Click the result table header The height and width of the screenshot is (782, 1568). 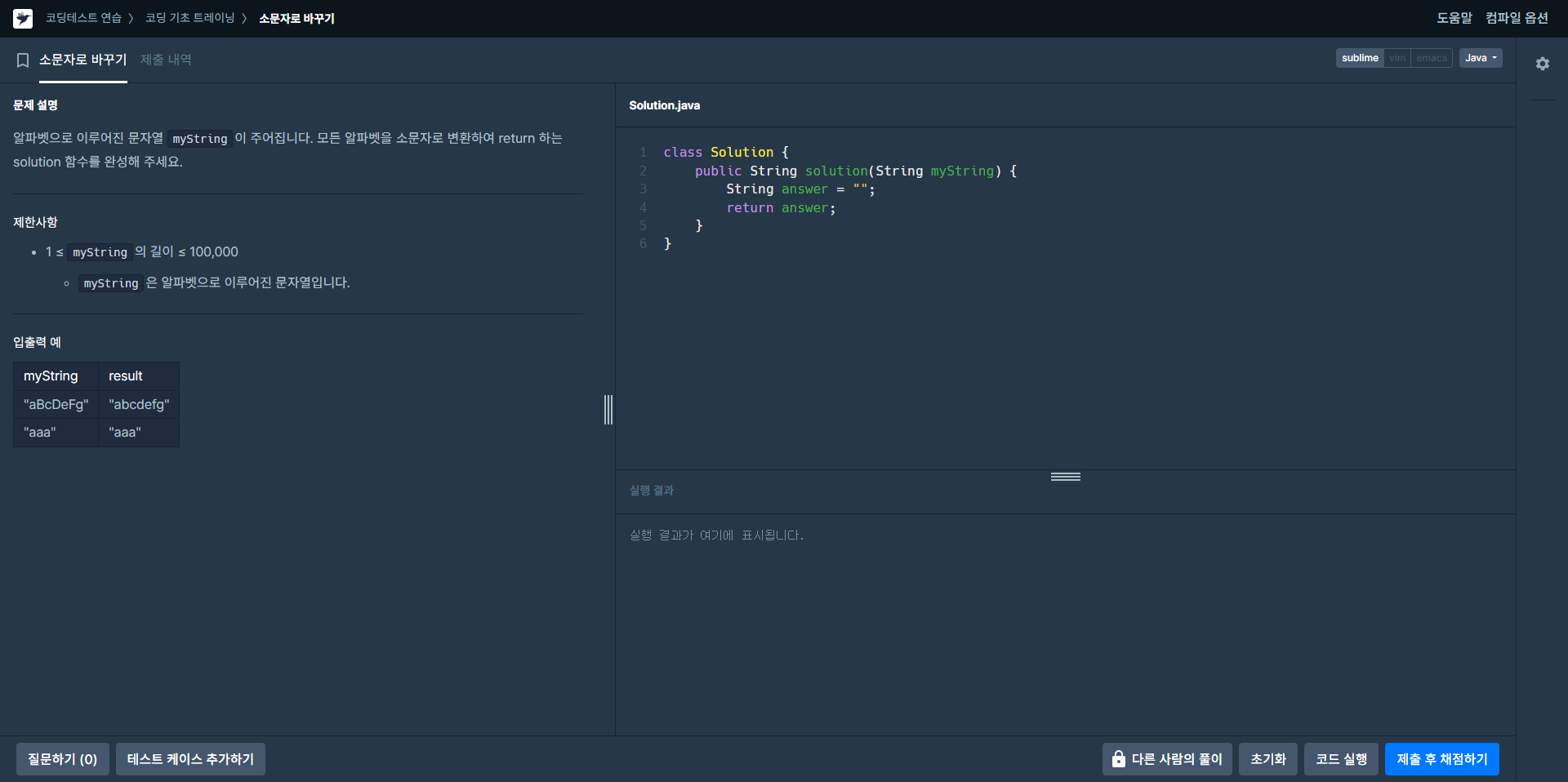coord(139,376)
